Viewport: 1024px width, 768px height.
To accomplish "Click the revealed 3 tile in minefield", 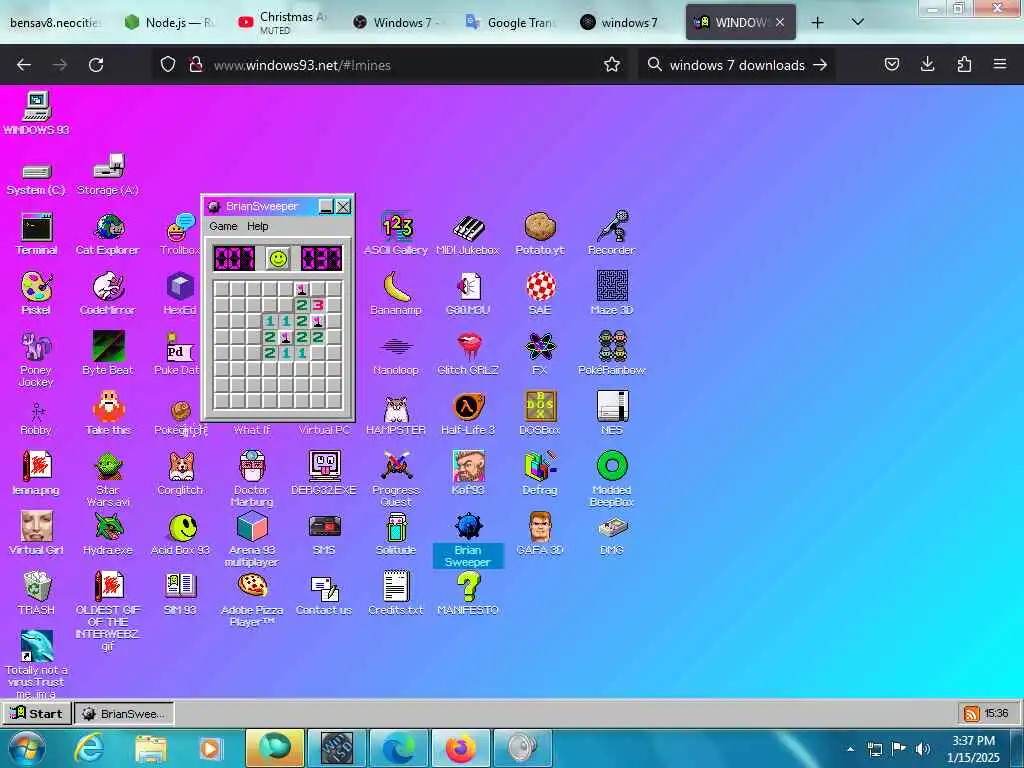I will [317, 305].
